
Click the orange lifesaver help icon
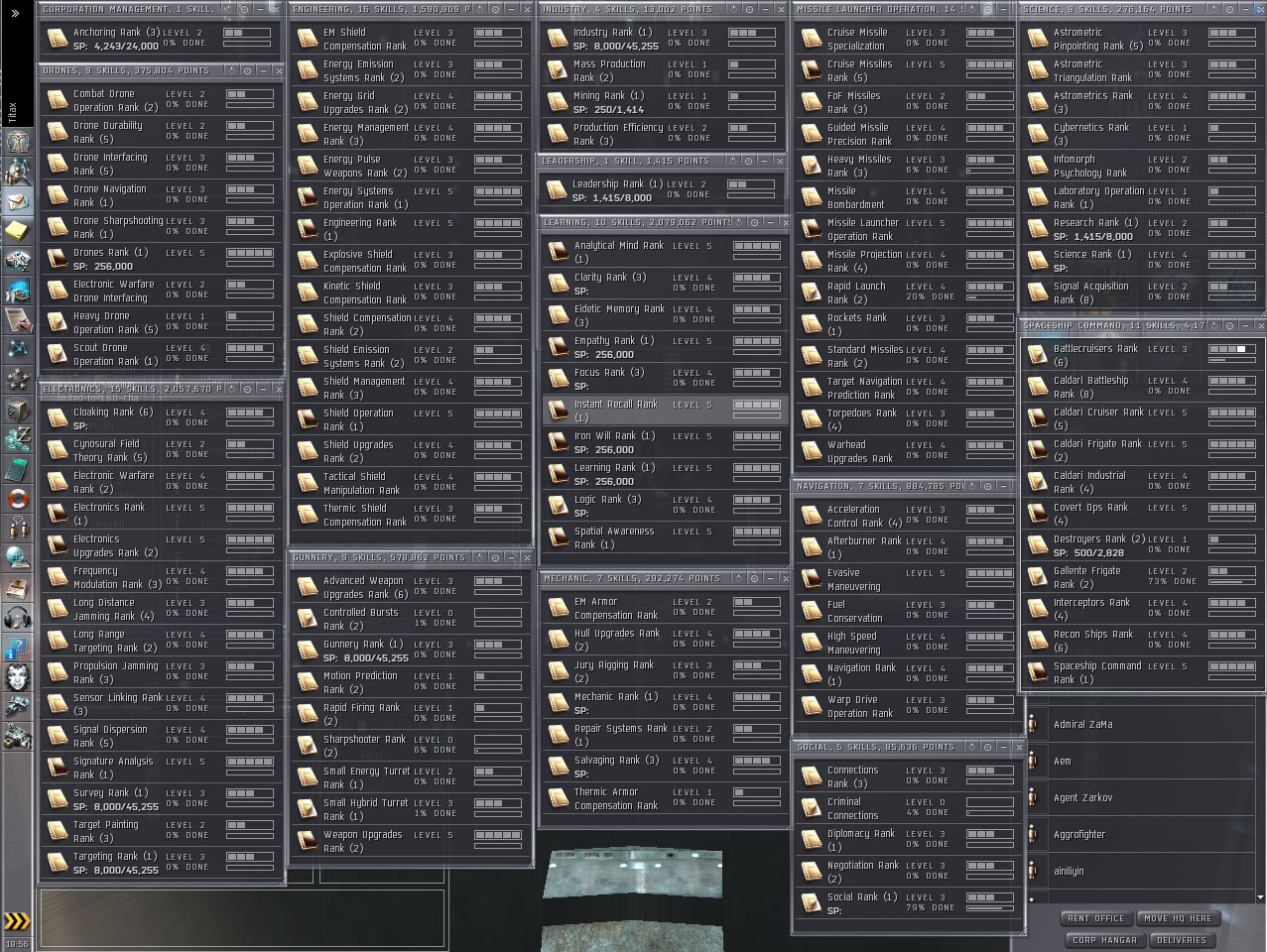pyautogui.click(x=18, y=497)
